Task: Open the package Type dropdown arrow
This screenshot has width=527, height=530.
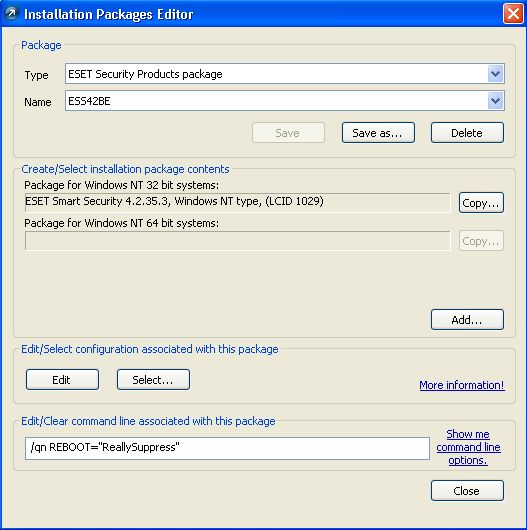Action: [496, 74]
